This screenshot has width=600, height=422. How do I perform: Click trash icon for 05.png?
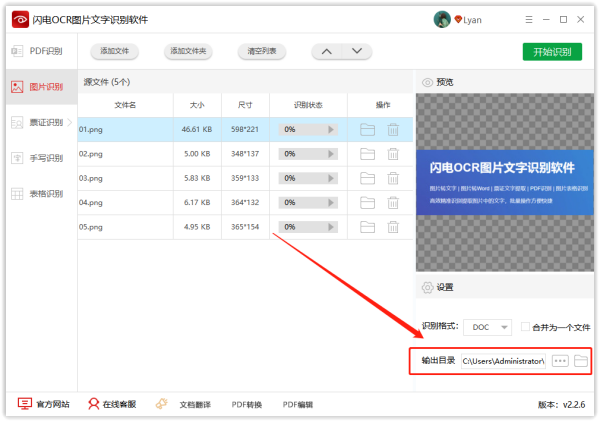[x=393, y=229]
